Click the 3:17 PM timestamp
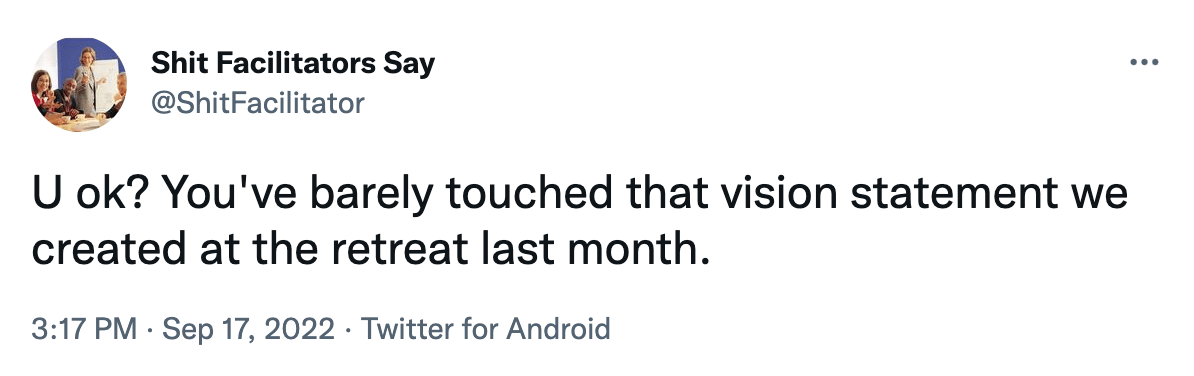 [85, 330]
